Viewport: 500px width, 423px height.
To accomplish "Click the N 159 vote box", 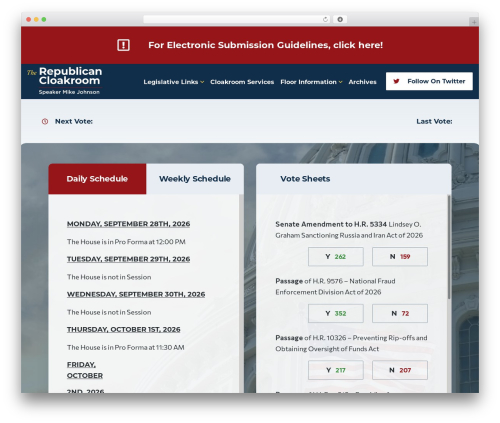I will [x=400, y=257].
